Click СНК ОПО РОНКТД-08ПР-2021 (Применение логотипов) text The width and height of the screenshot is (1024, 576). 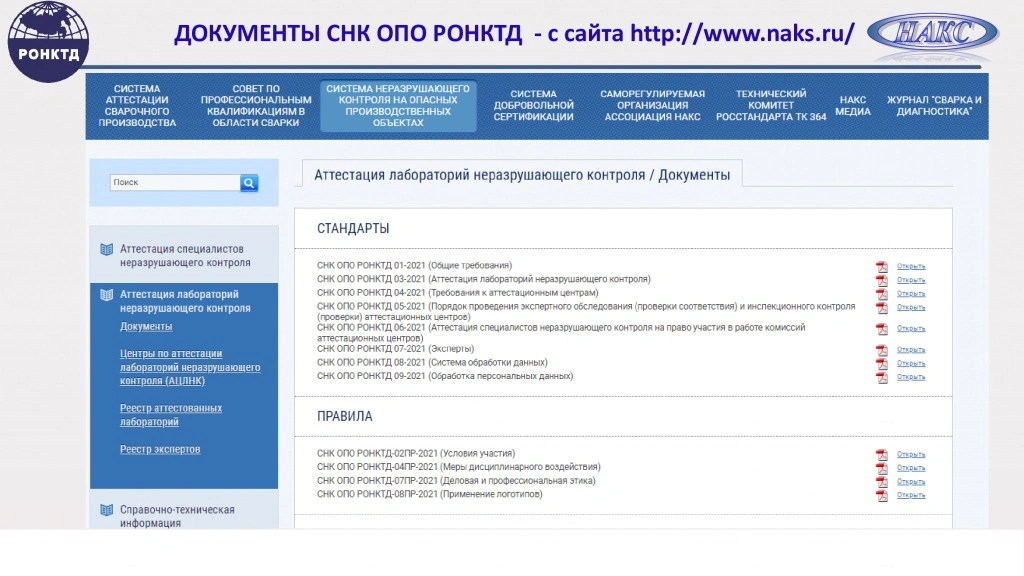click(x=430, y=494)
